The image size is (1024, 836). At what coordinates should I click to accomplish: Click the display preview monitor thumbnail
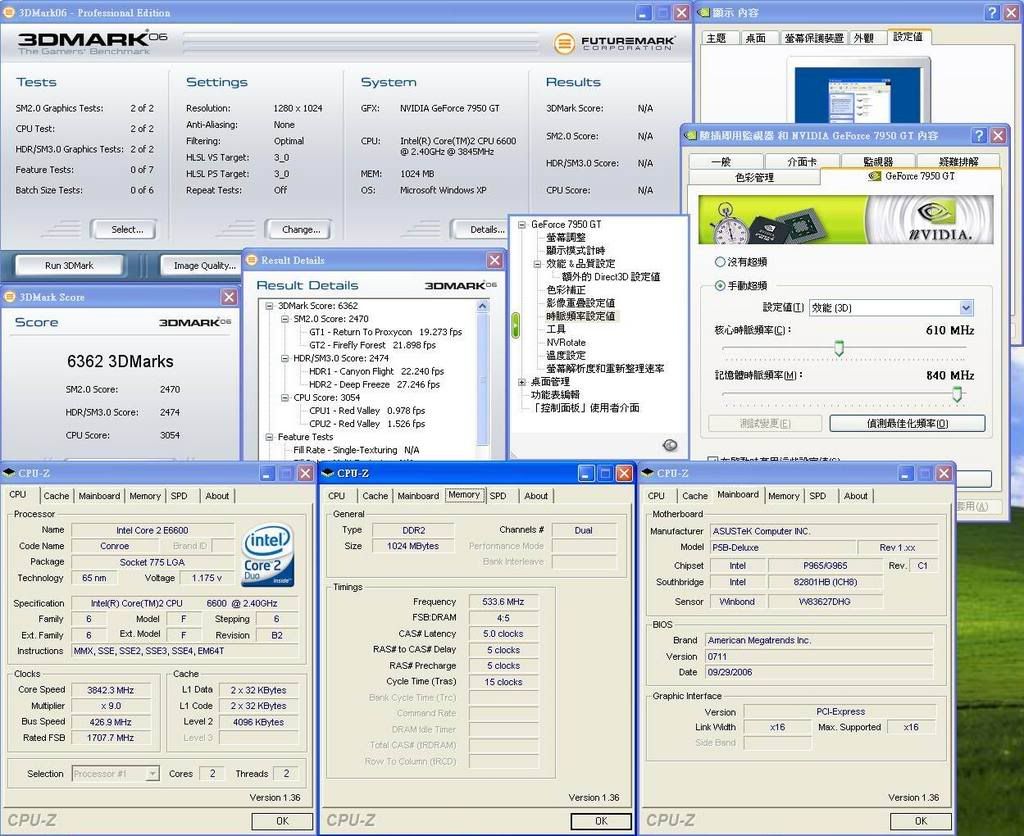click(857, 95)
